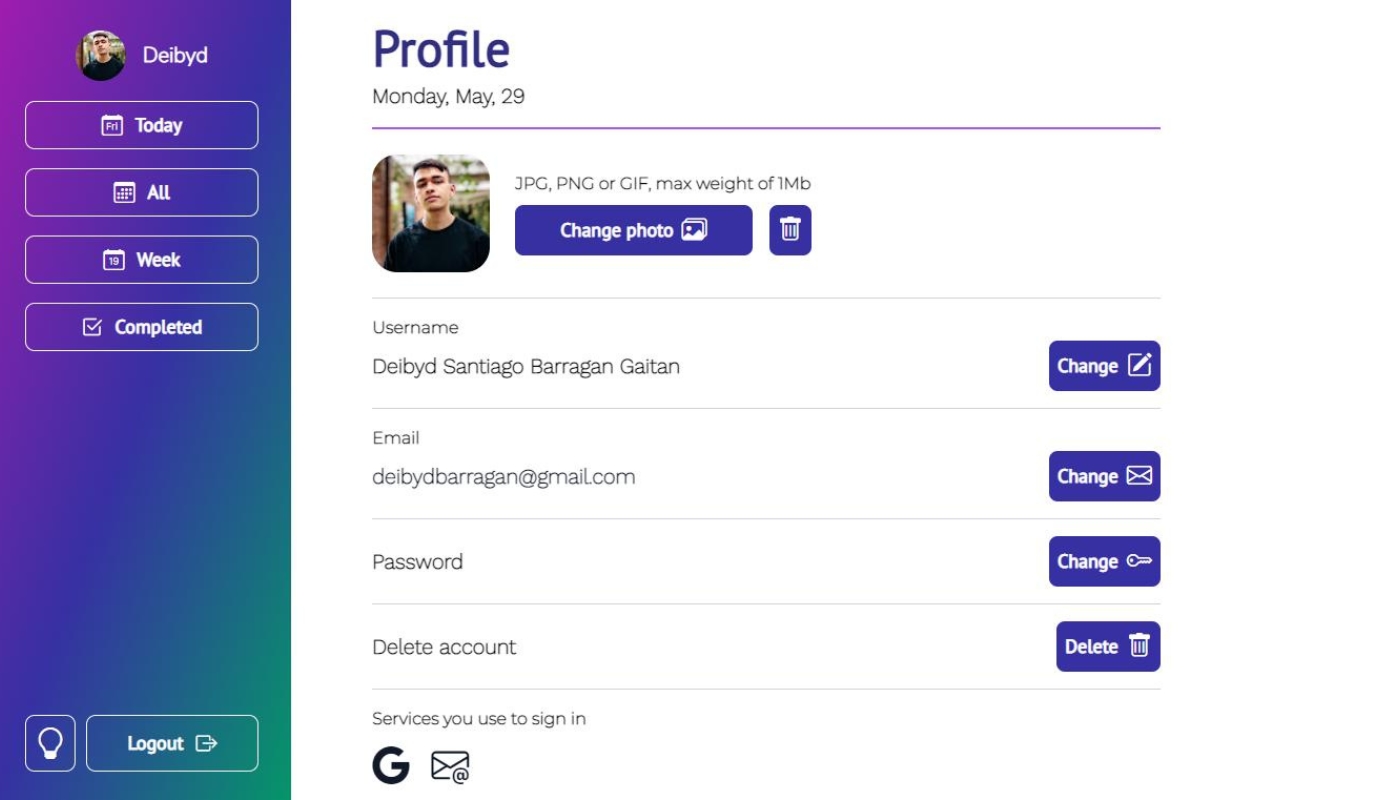Click the email sign-in service icon

450,767
